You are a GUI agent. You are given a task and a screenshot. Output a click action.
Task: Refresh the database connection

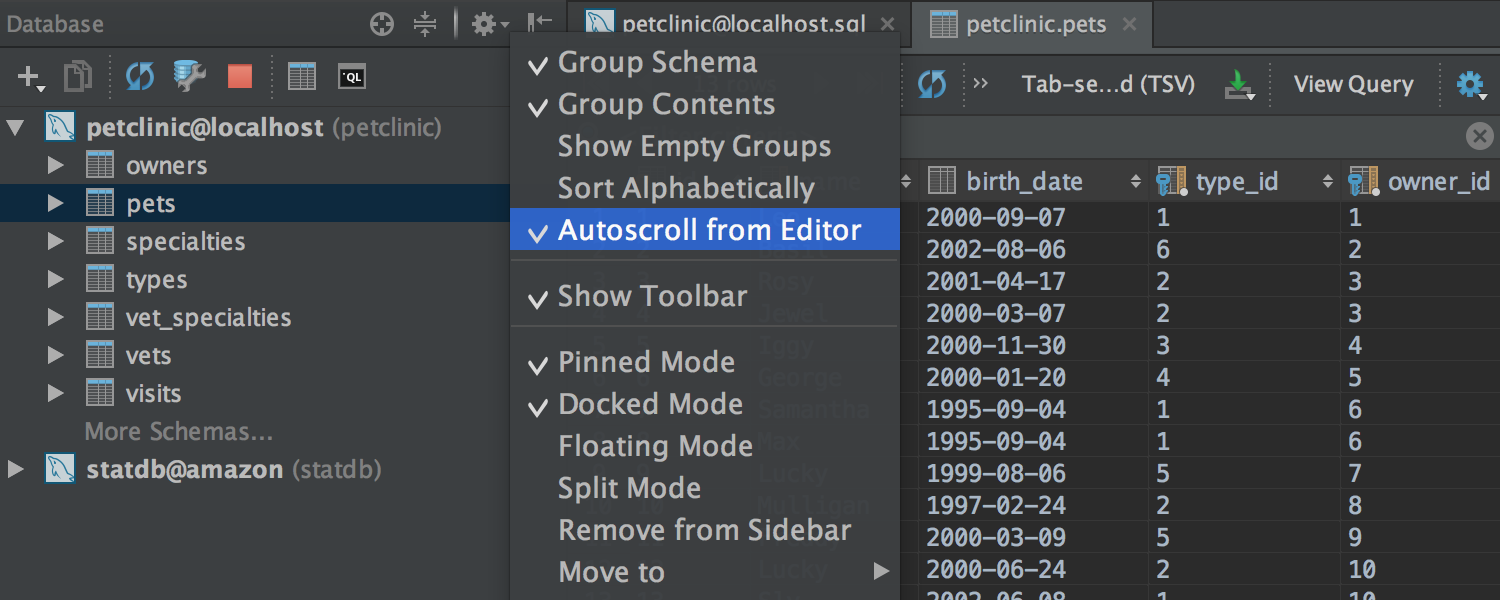tap(140, 77)
